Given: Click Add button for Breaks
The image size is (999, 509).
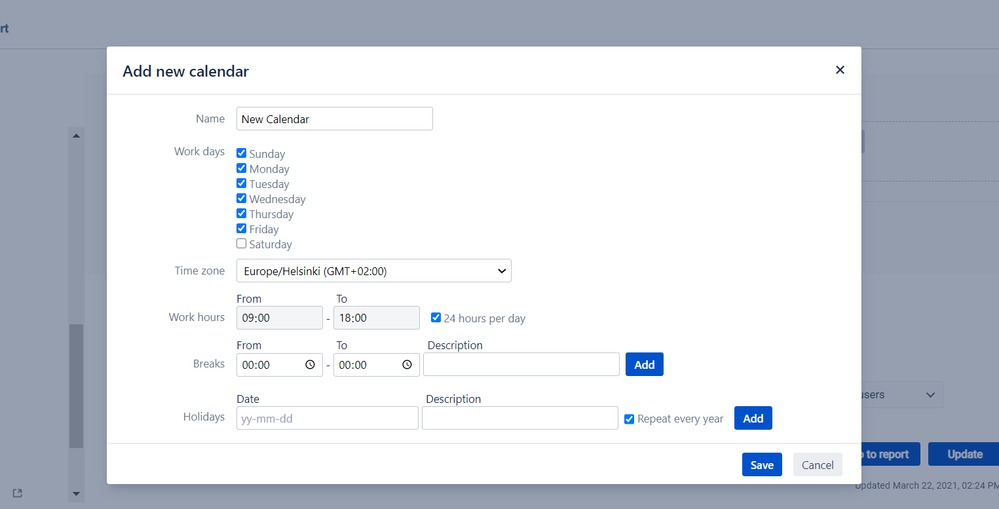Looking at the screenshot, I should coord(644,364).
